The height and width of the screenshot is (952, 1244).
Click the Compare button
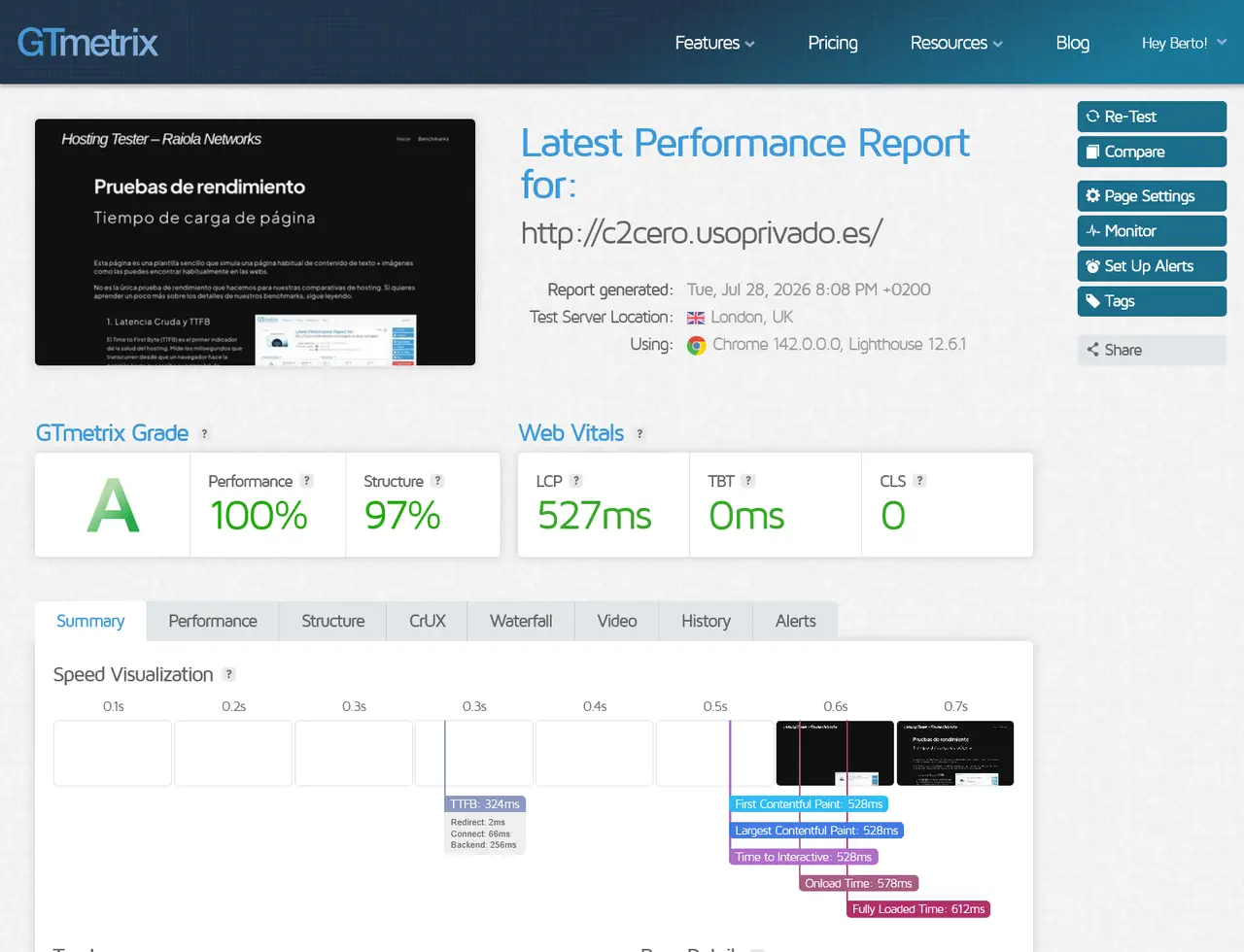coord(1152,152)
